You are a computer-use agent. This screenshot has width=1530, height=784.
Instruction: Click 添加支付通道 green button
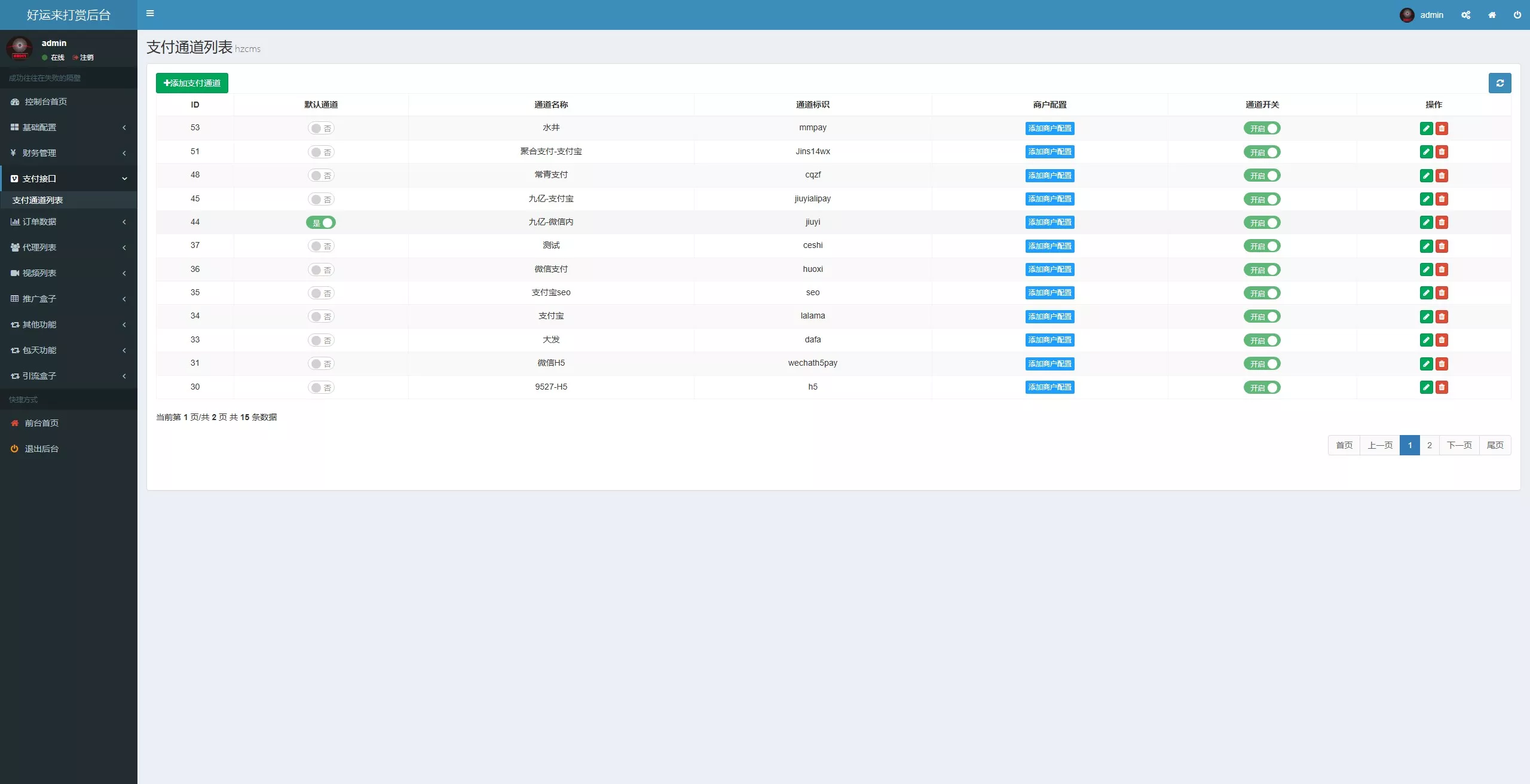(192, 83)
